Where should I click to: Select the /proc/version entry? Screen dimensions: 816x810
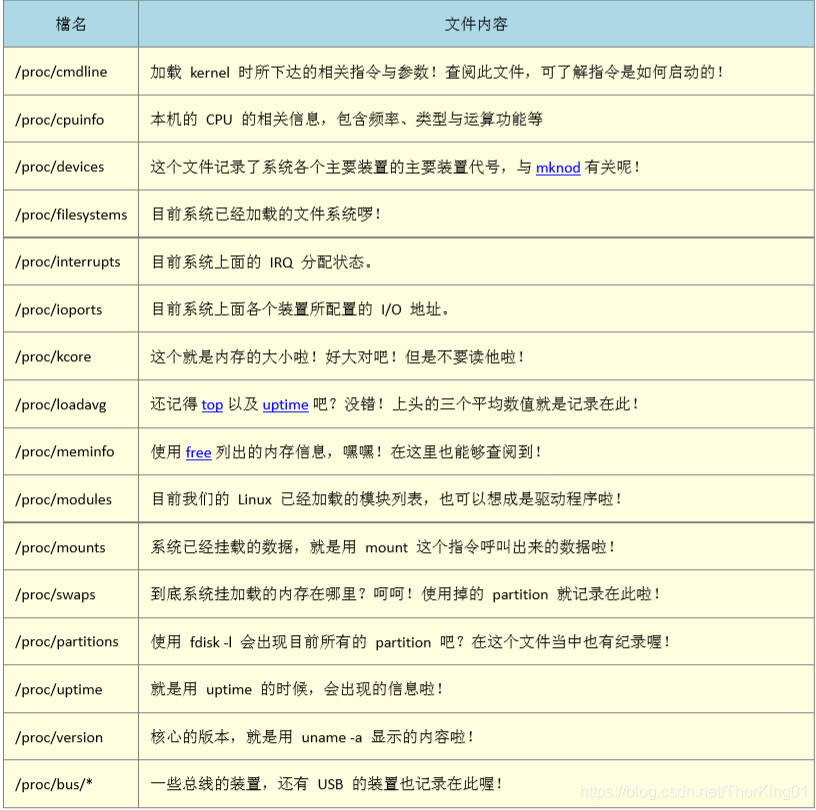click(x=59, y=737)
